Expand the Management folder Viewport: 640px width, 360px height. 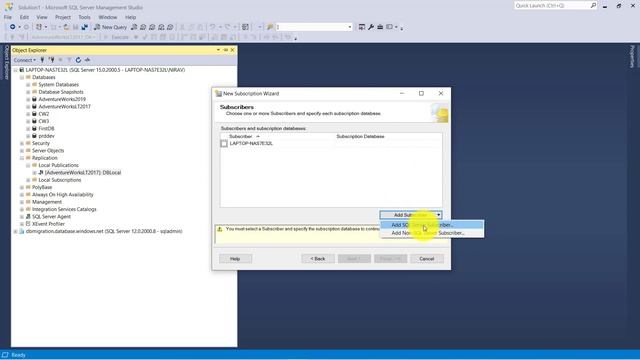tap(22, 202)
